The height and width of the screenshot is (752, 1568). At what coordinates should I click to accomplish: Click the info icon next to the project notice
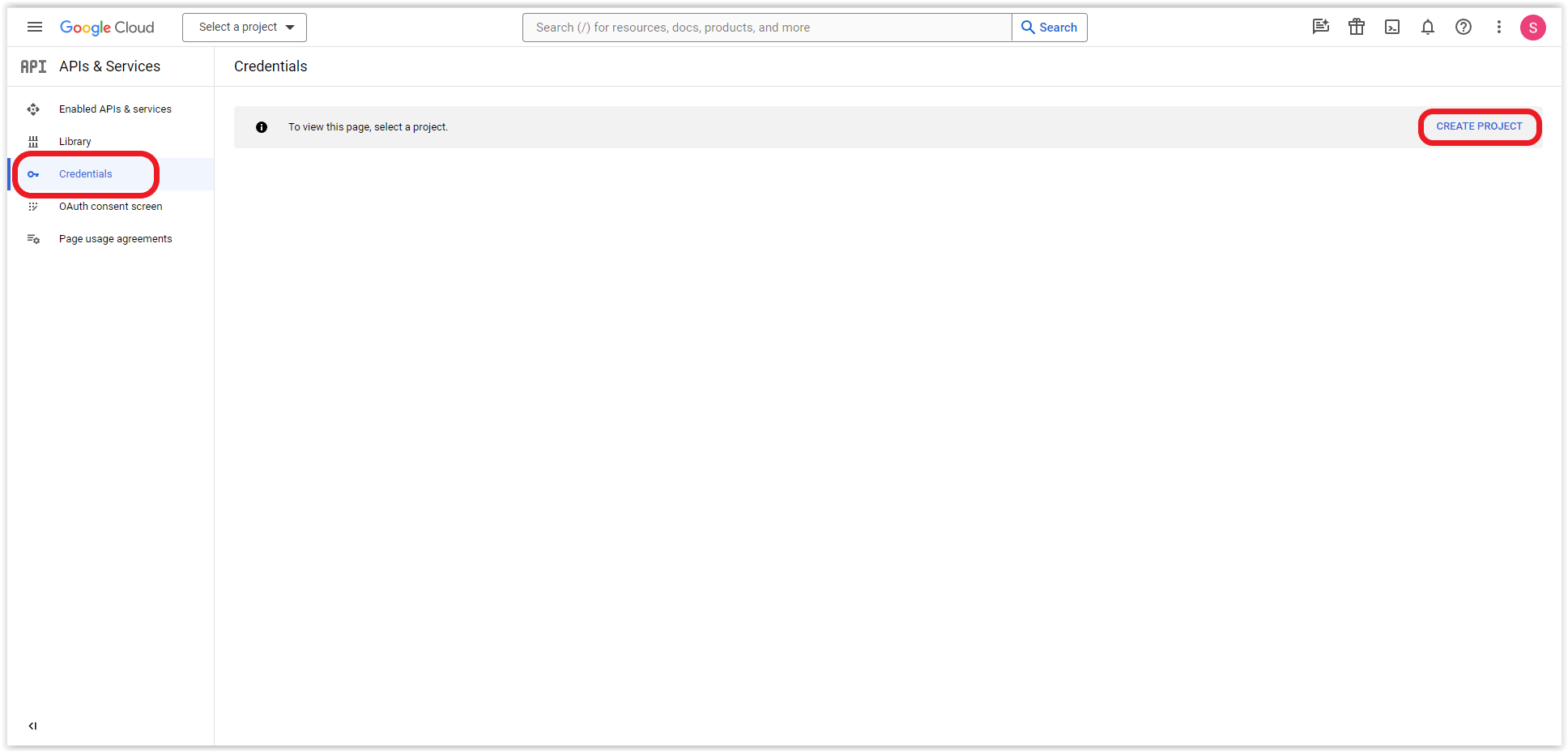pyautogui.click(x=262, y=127)
